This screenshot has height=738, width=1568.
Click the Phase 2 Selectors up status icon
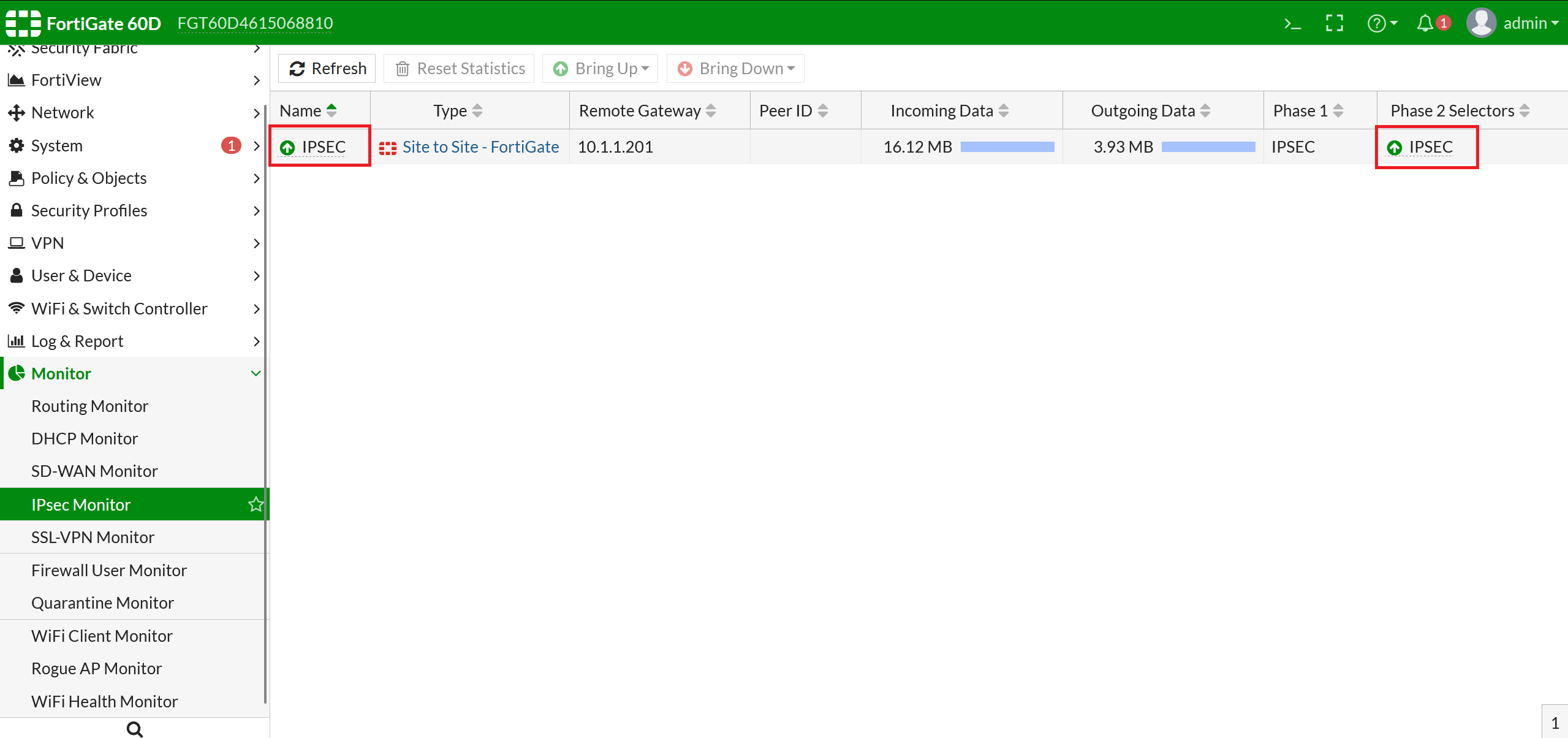coord(1395,148)
